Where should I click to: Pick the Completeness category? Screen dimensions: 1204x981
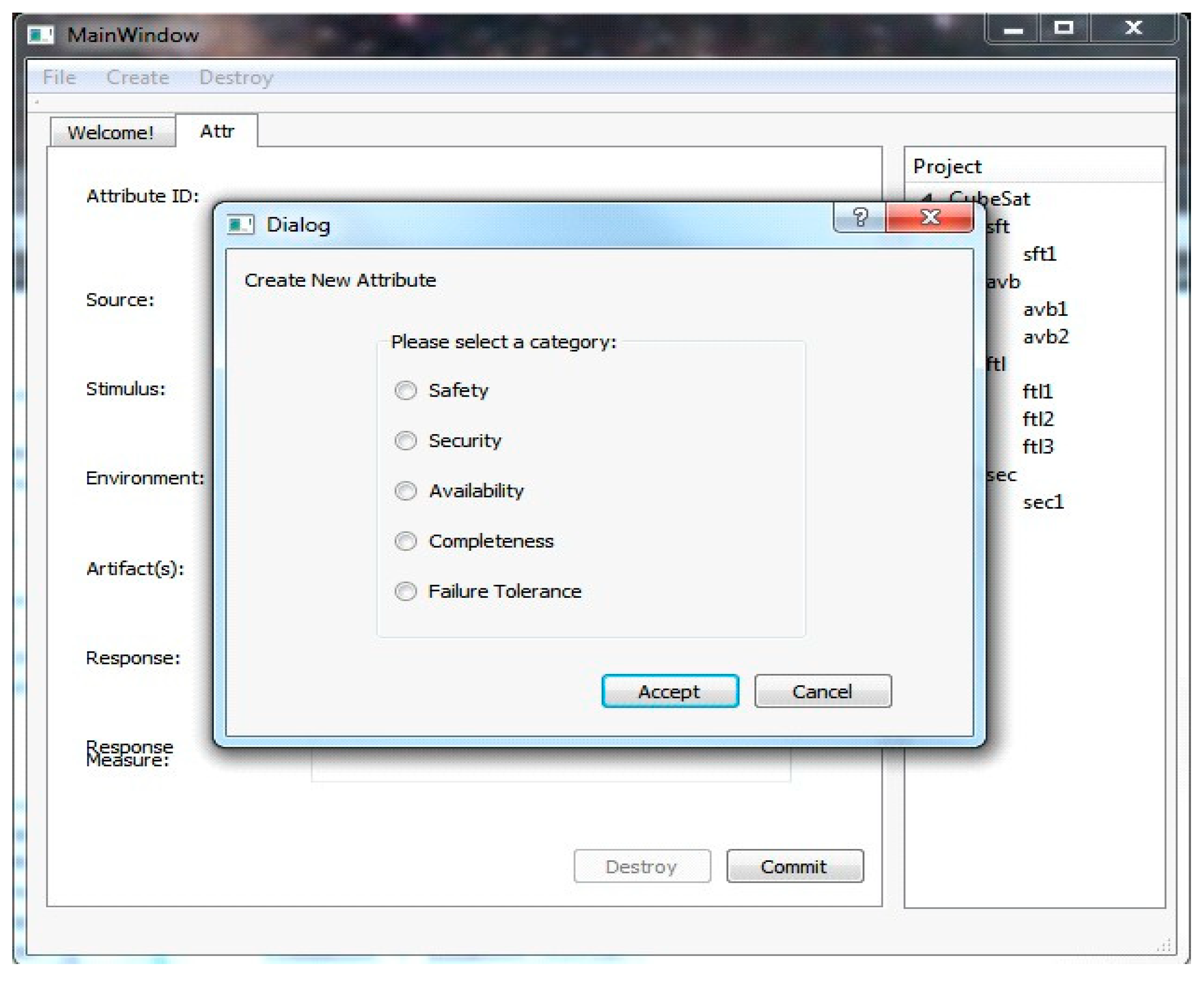click(405, 541)
